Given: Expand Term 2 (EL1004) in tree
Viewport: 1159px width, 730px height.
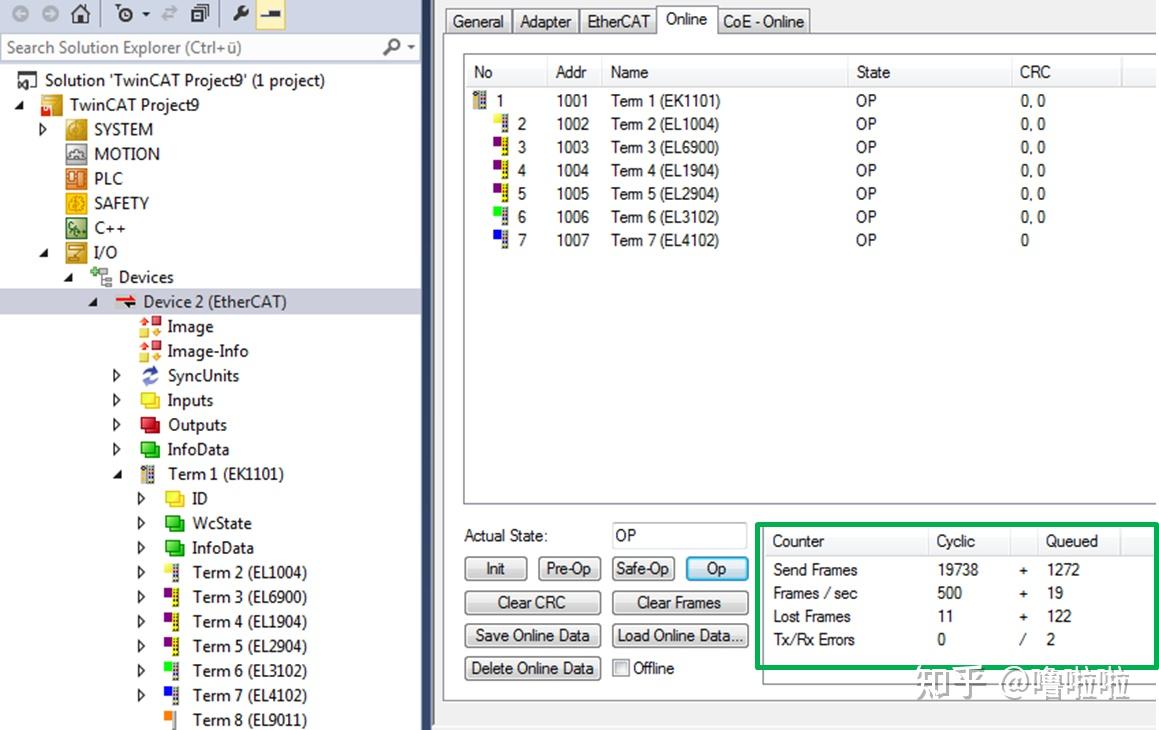Looking at the screenshot, I should coord(141,572).
